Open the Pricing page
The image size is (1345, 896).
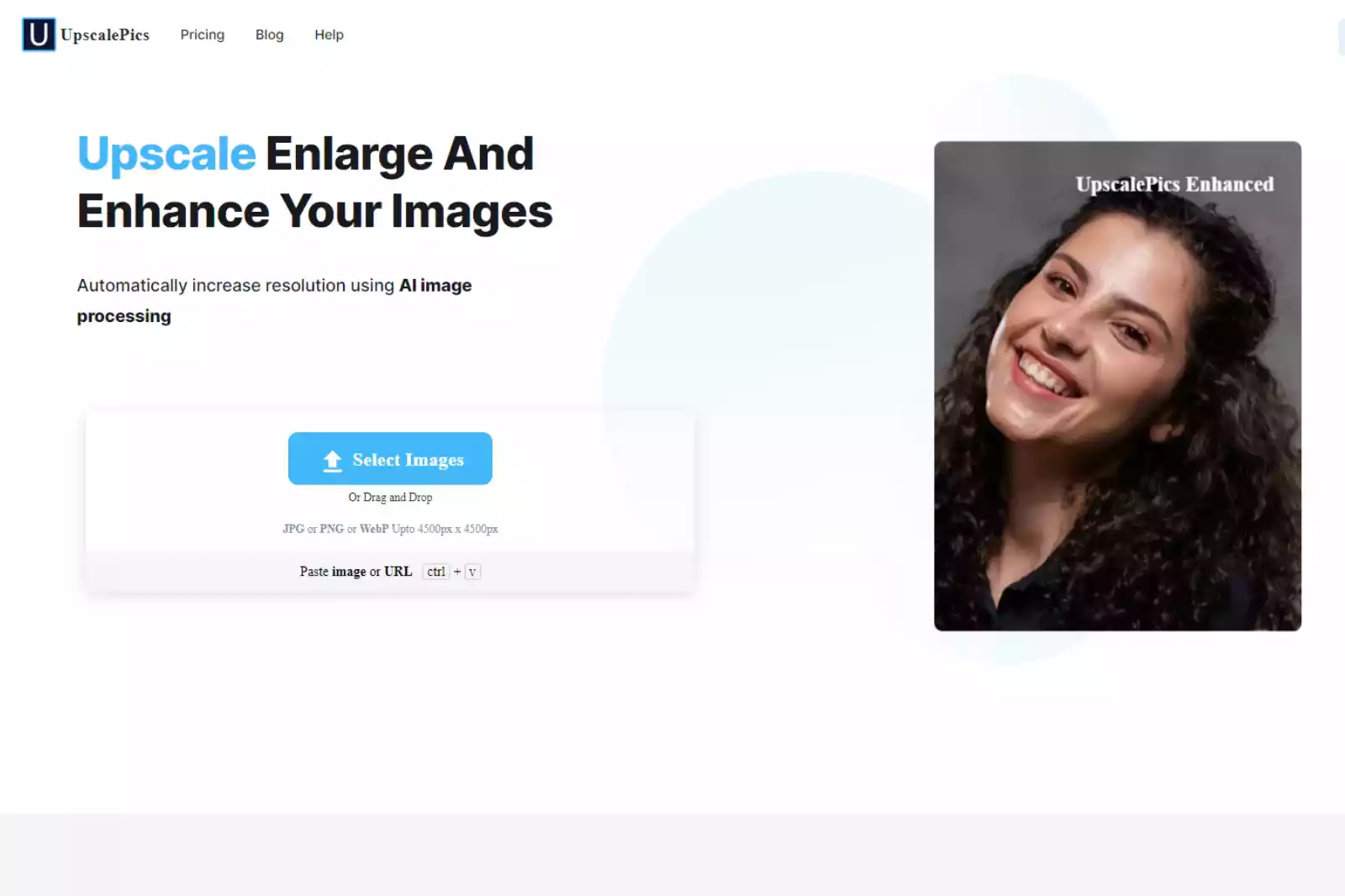203,34
